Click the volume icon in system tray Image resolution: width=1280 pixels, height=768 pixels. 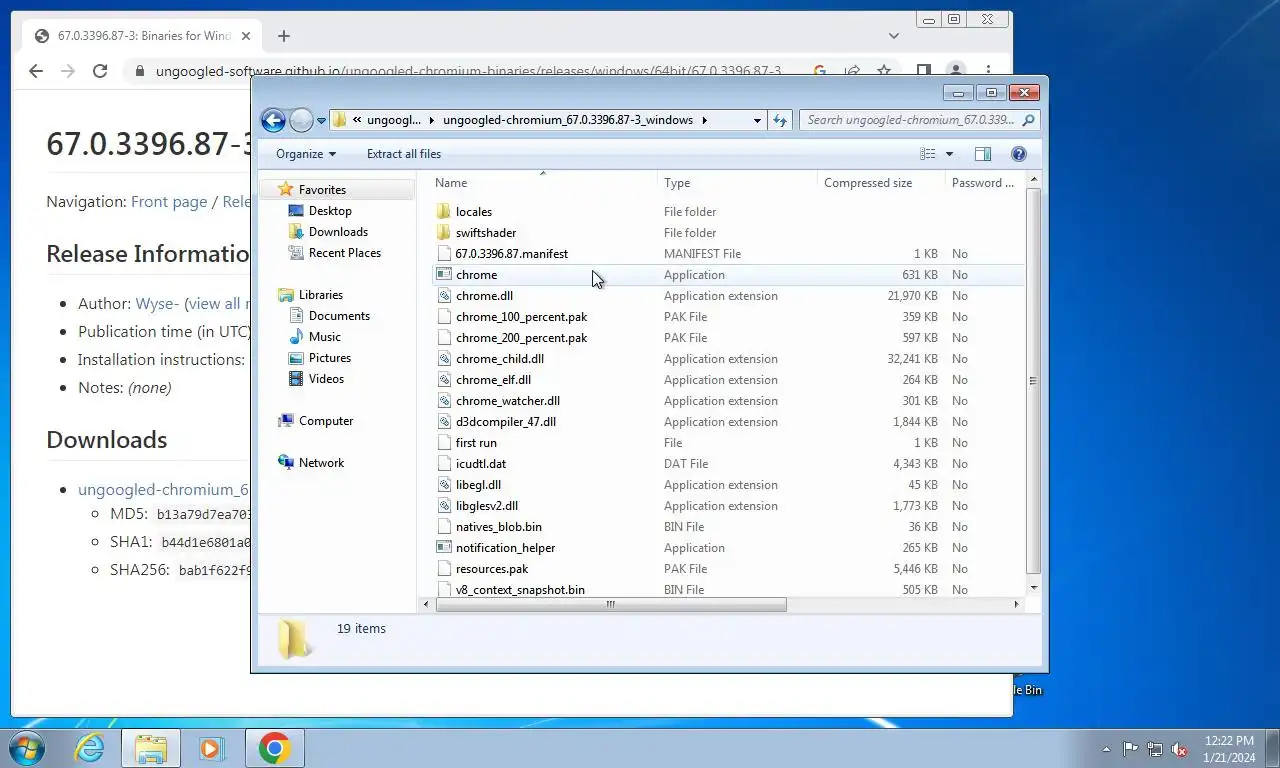coord(1179,749)
